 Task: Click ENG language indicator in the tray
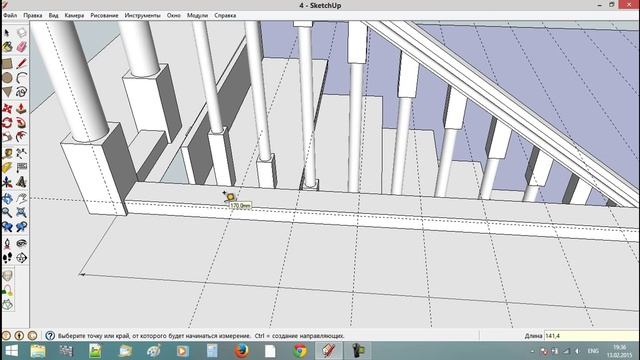click(x=593, y=351)
